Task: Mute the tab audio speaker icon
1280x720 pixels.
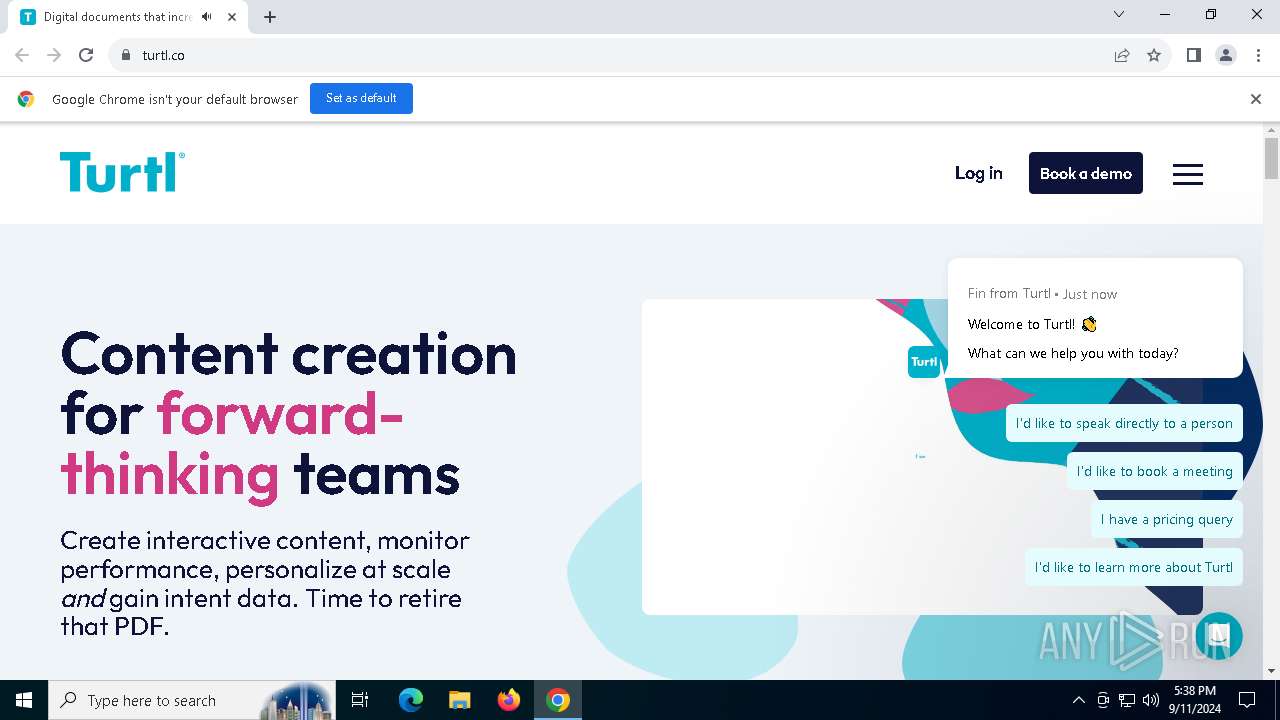Action: pos(207,17)
